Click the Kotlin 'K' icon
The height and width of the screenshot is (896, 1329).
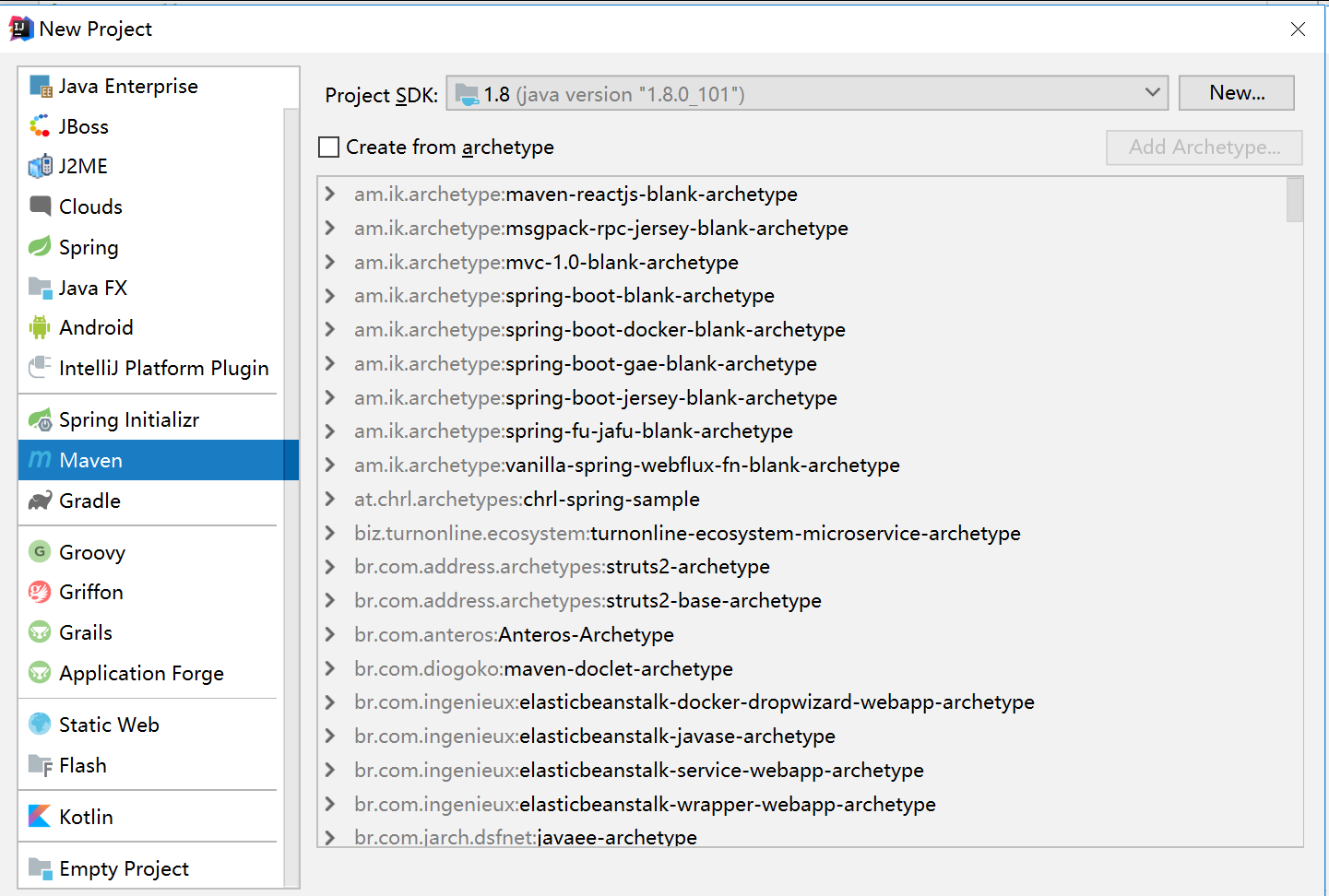pos(41,817)
